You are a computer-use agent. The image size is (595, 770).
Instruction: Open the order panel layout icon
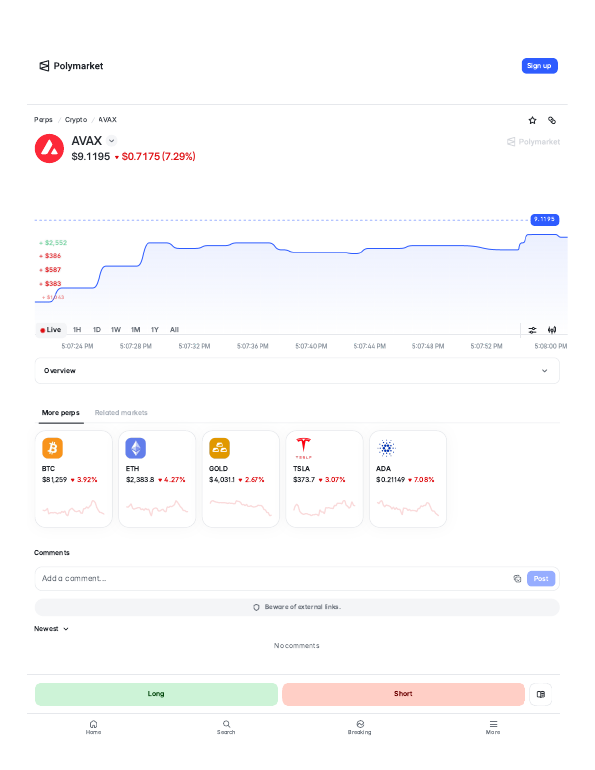pyautogui.click(x=541, y=694)
